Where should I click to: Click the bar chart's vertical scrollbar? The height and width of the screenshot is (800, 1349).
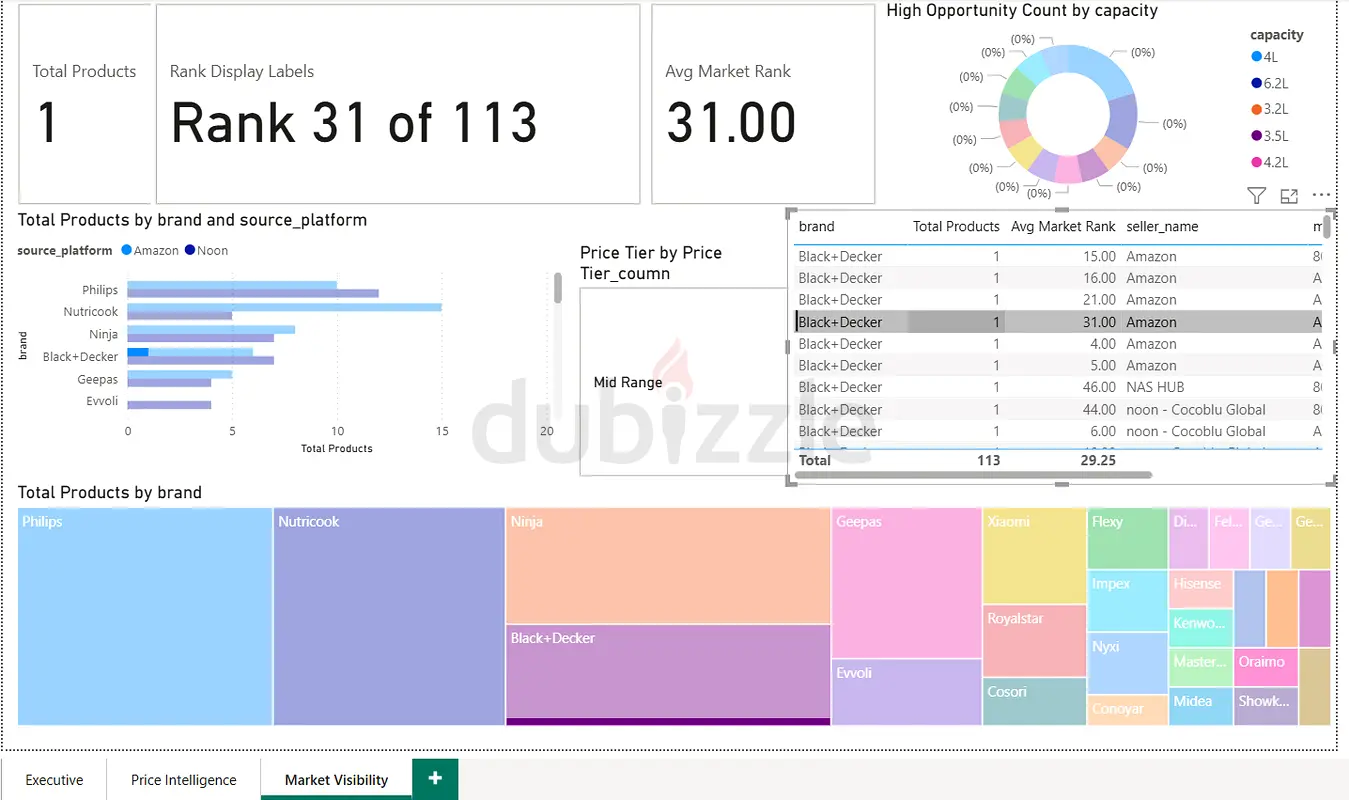[558, 288]
